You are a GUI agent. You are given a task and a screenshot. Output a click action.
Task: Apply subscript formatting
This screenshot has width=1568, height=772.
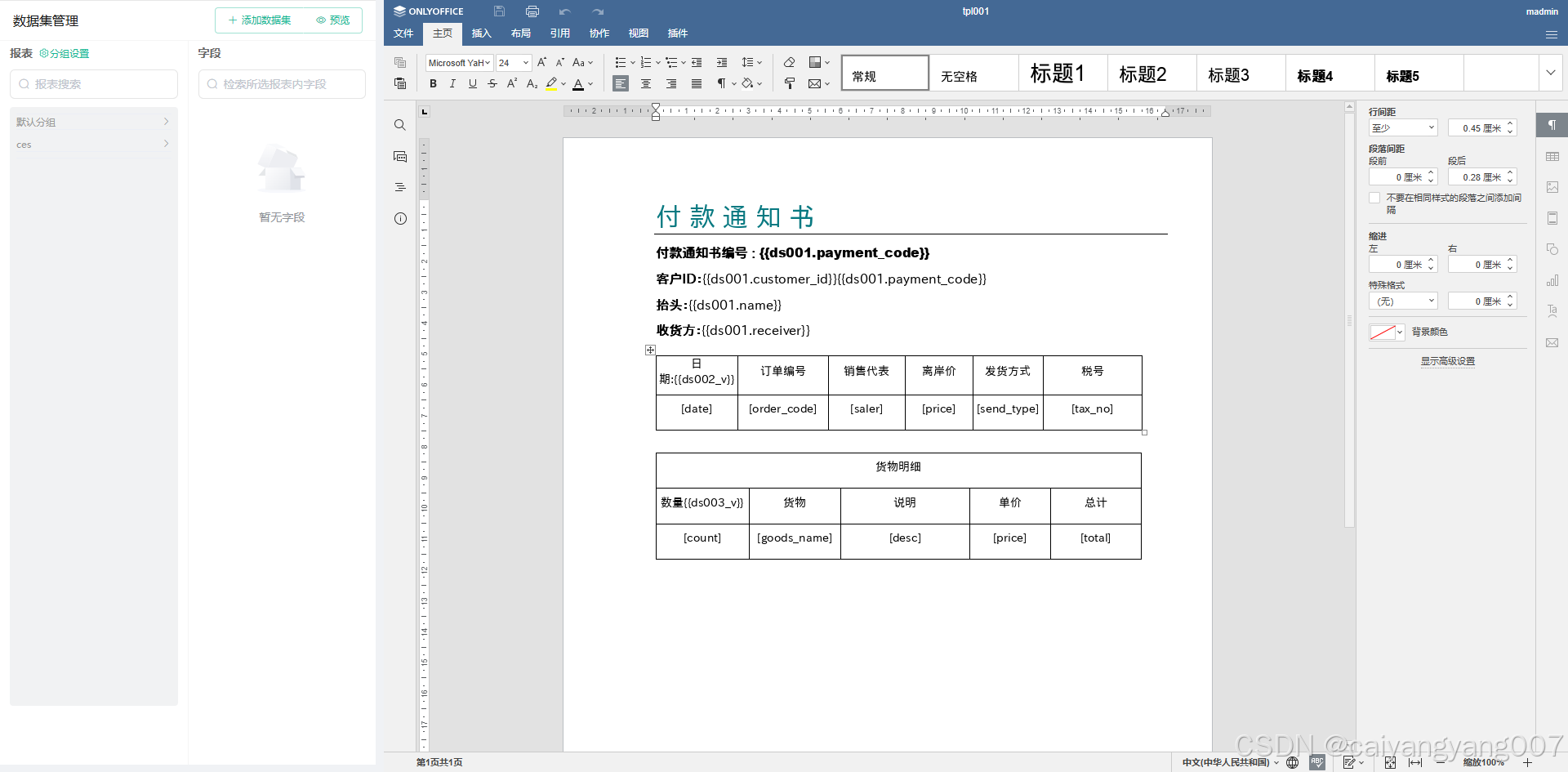pos(532,83)
